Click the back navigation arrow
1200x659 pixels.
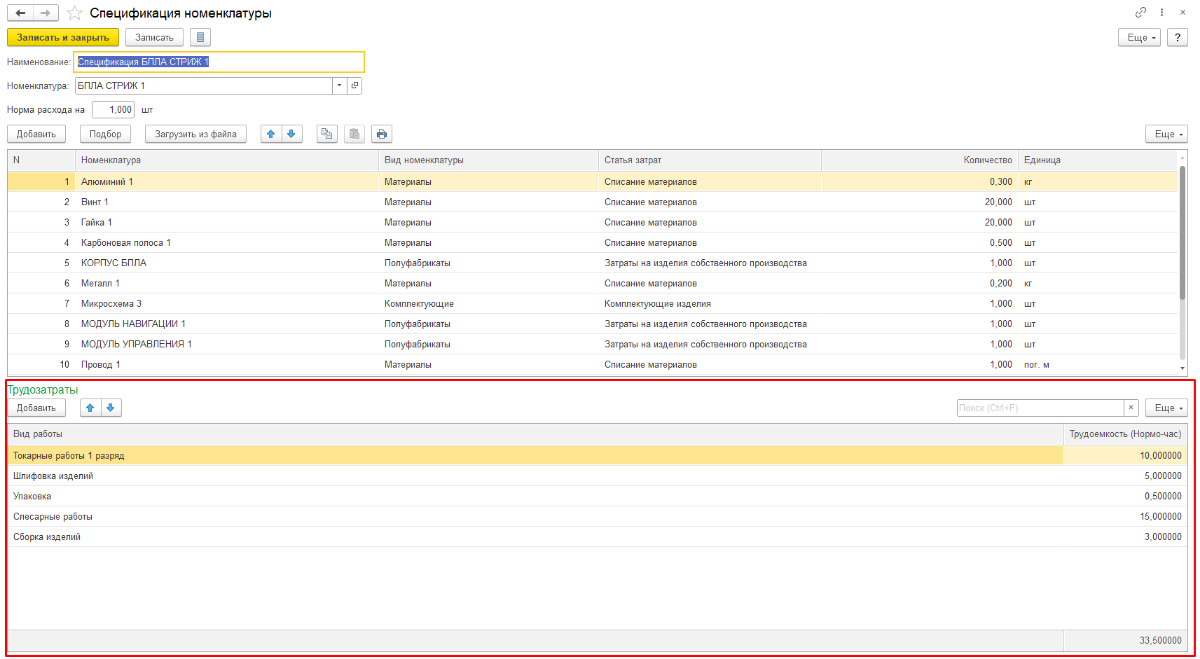click(19, 14)
